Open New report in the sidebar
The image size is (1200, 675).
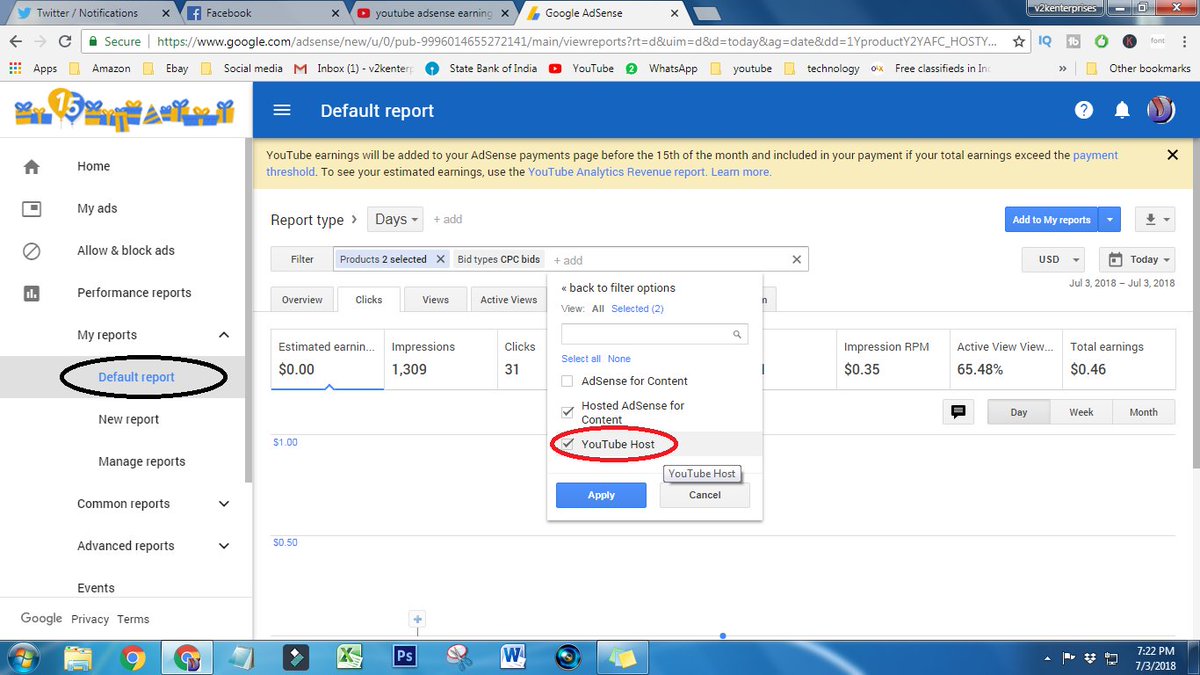coord(129,420)
